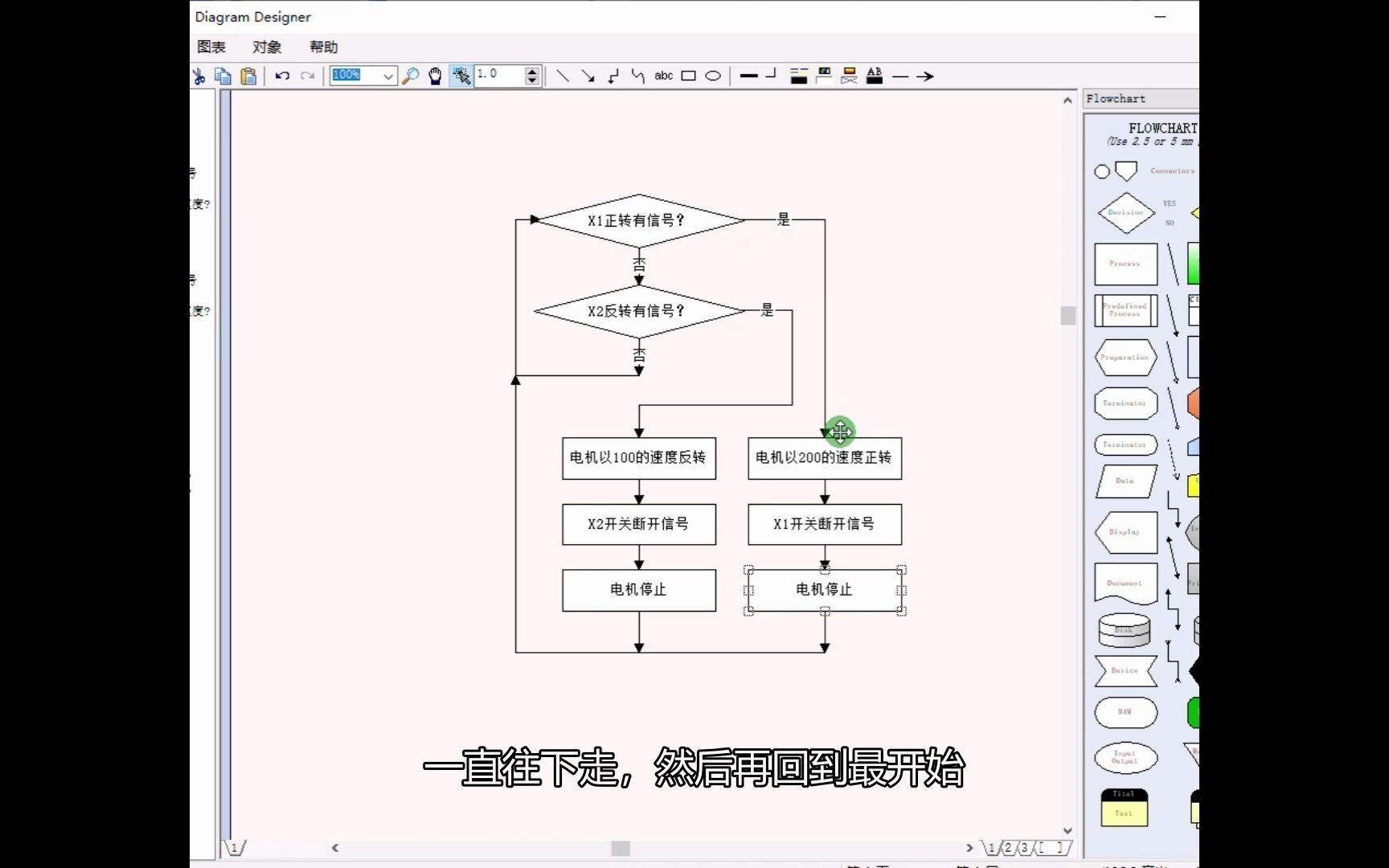
Task: Click the fill pattern style icon
Action: point(849,76)
